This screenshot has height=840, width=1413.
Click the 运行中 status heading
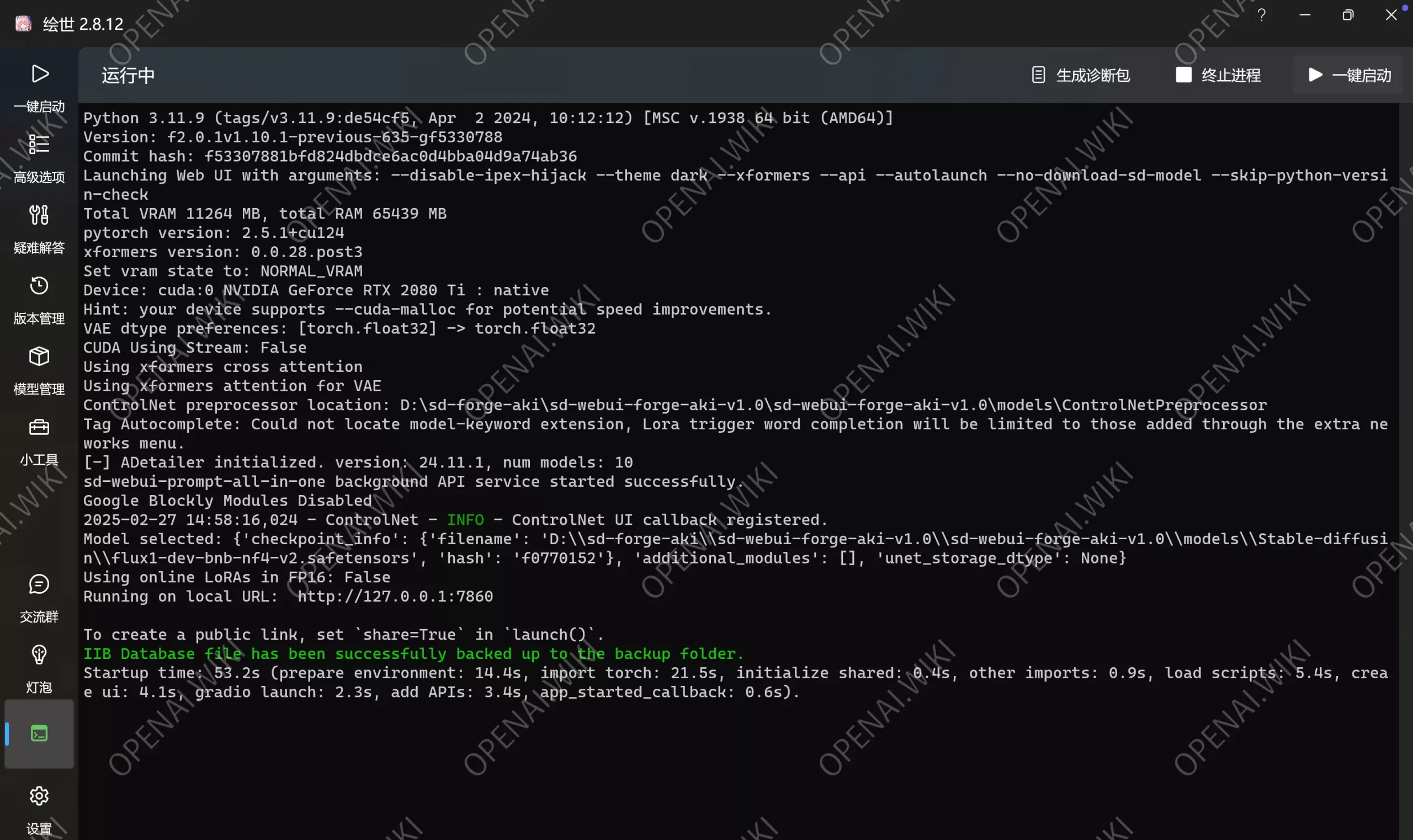coord(128,75)
